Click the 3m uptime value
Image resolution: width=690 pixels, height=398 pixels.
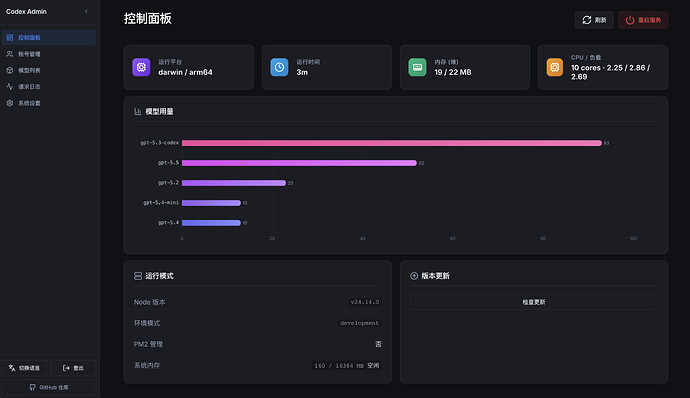(x=302, y=72)
